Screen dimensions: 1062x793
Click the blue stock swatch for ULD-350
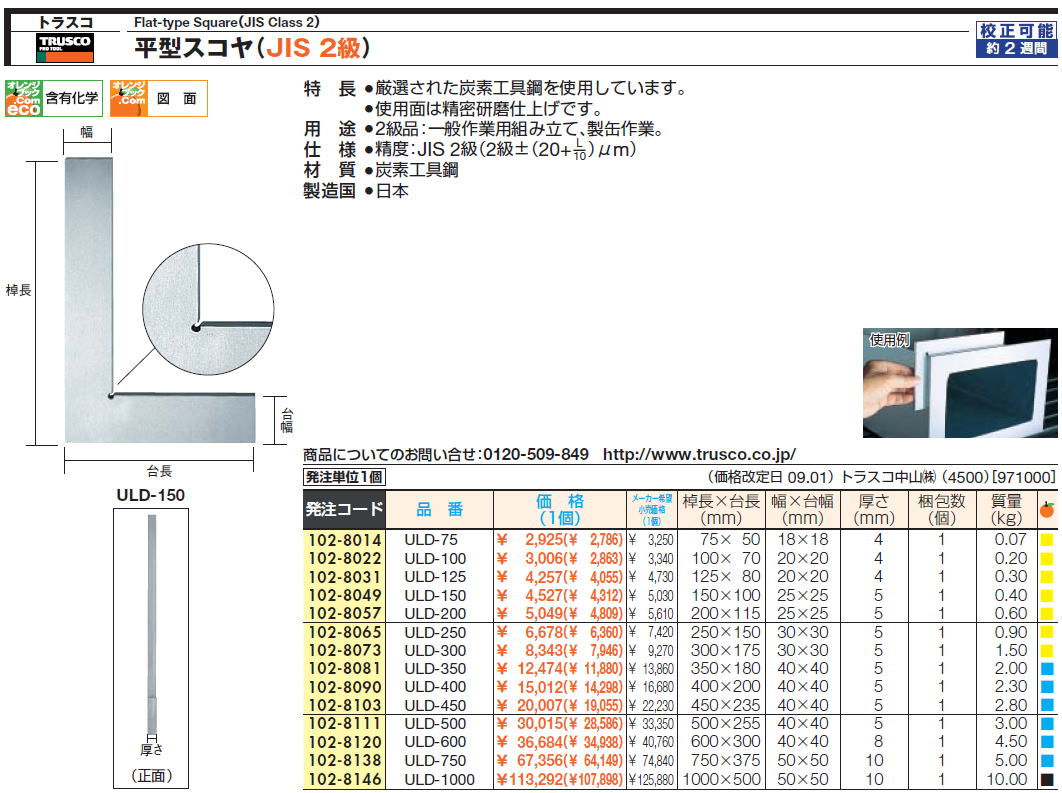1047,669
